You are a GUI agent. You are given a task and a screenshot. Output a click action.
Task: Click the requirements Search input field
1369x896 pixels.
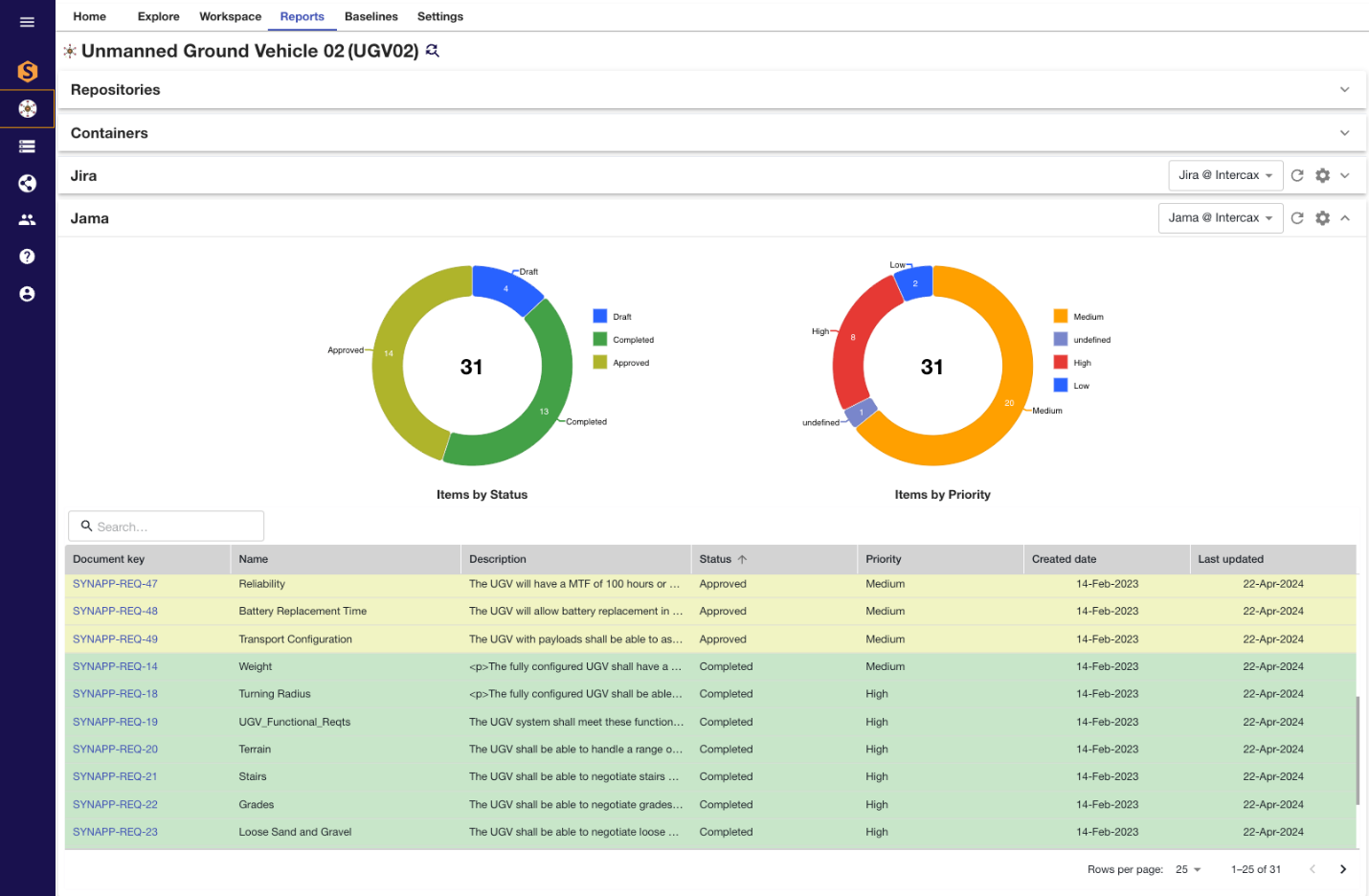(x=168, y=526)
